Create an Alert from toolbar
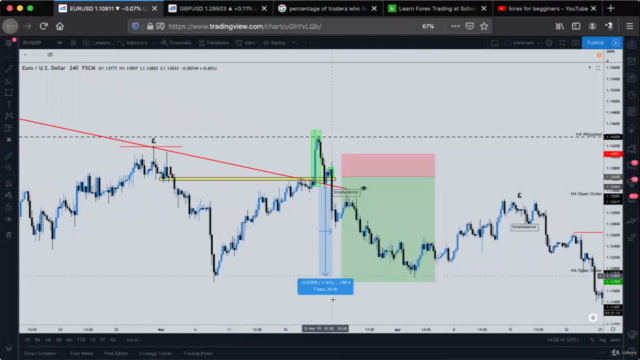Screen dimensions: 640x360 [246, 43]
